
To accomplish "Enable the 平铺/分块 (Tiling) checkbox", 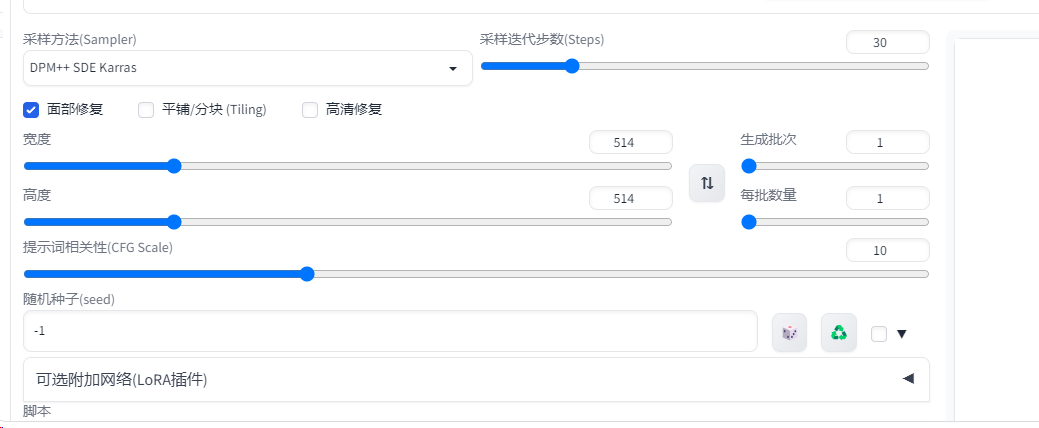I will (146, 110).
